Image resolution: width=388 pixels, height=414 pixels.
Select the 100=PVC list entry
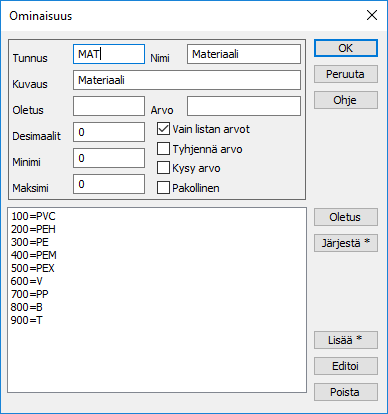point(33,216)
